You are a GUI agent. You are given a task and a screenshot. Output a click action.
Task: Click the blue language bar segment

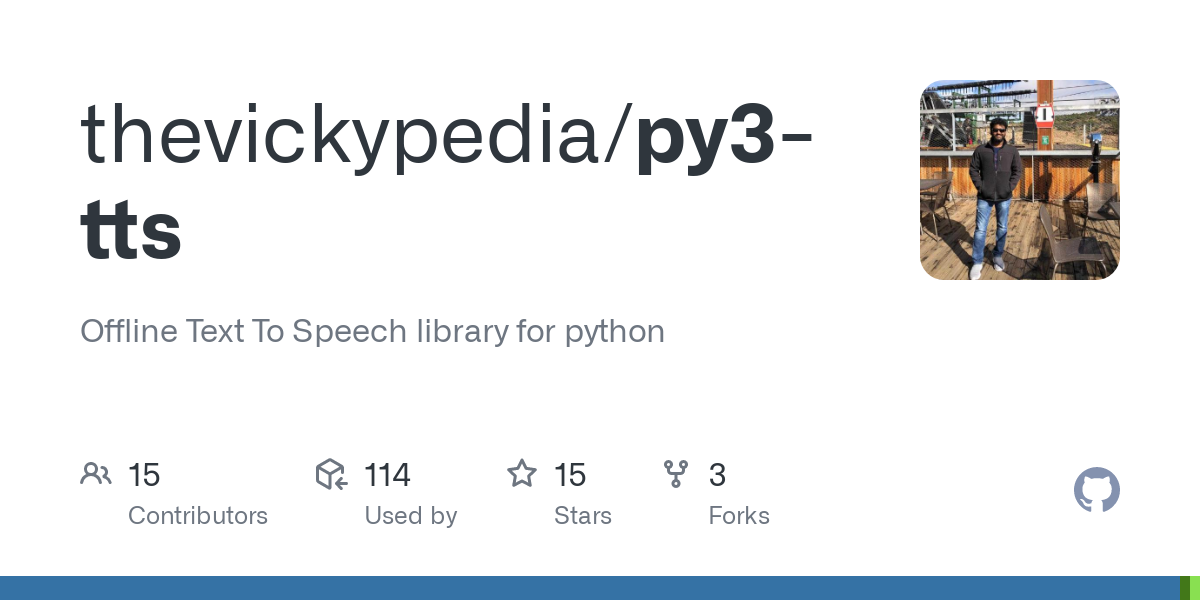[590, 588]
